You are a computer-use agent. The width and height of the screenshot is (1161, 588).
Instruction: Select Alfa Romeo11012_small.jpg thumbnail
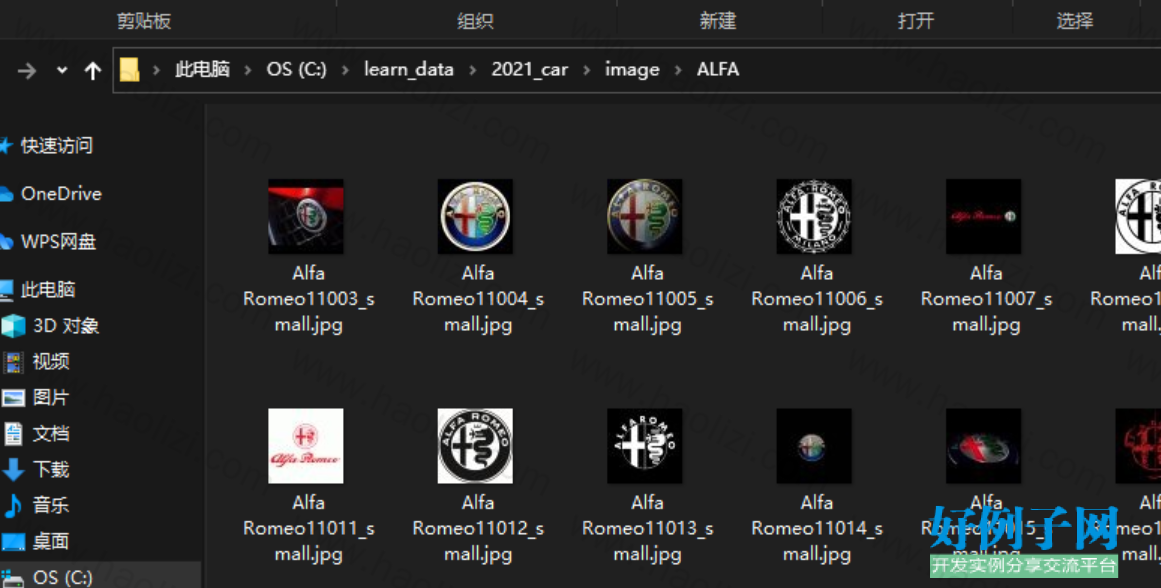[x=475, y=446]
